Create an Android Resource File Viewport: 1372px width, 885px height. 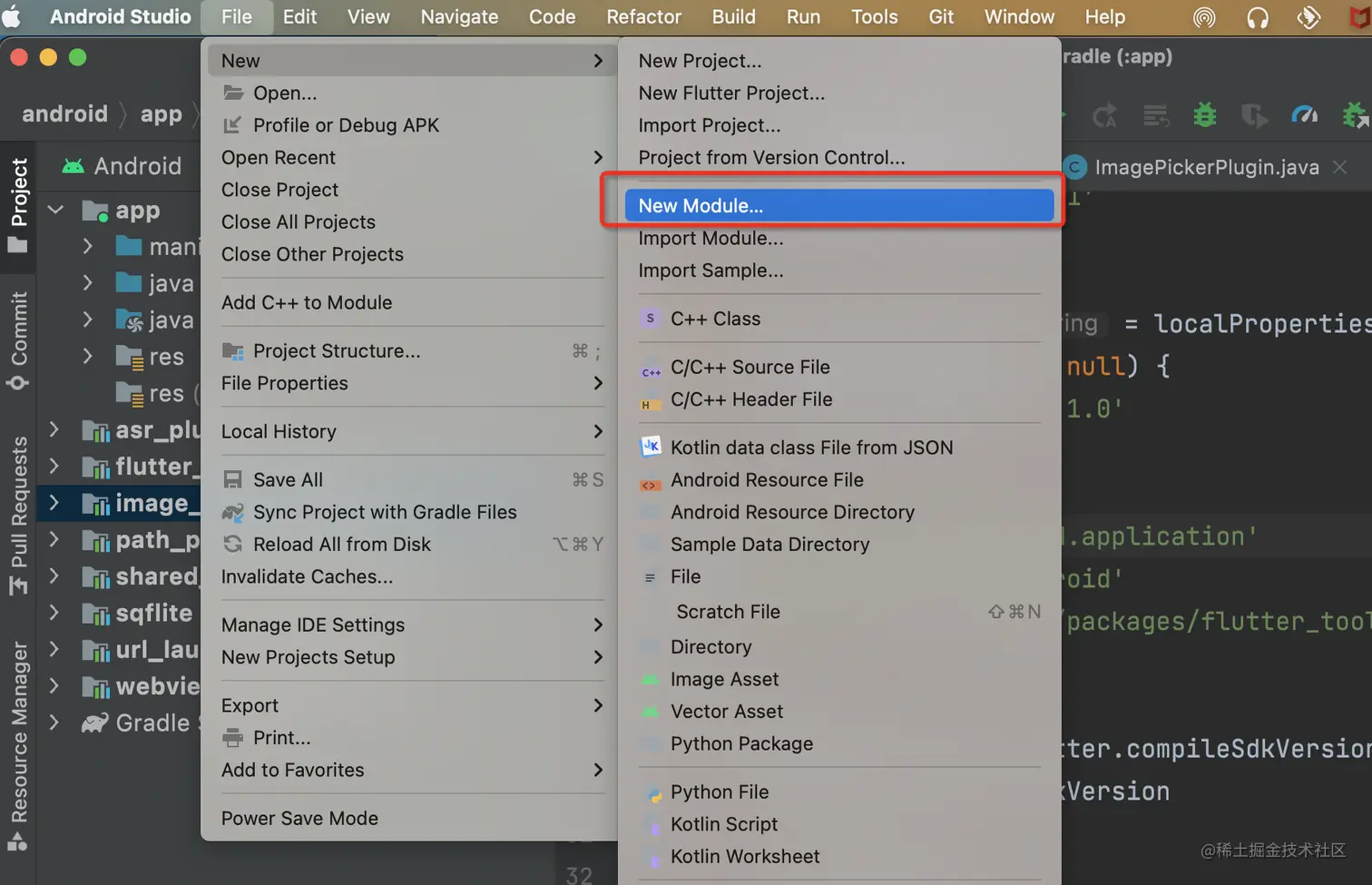point(839,479)
